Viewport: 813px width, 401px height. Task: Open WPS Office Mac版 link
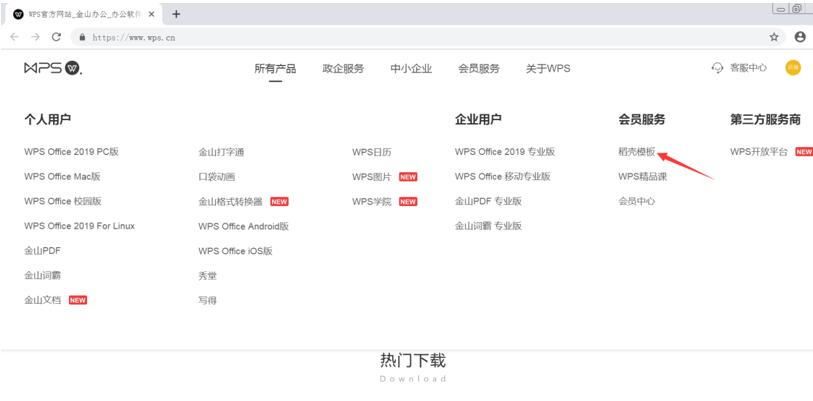click(x=62, y=176)
